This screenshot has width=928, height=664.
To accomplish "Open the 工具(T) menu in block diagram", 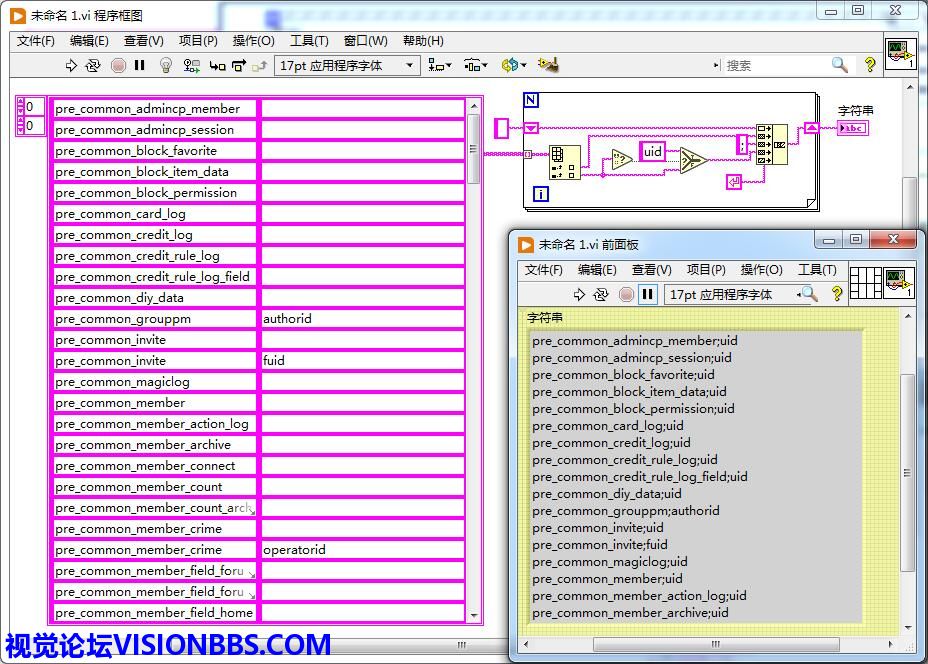I will coord(309,41).
